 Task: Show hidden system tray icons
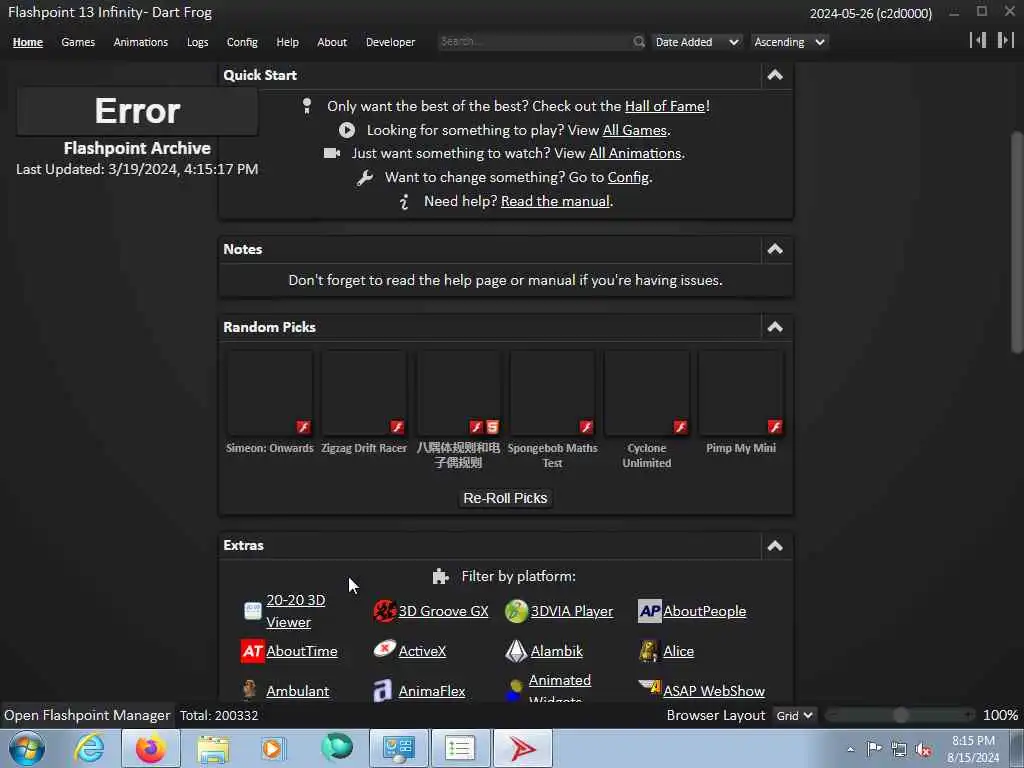tap(850, 749)
